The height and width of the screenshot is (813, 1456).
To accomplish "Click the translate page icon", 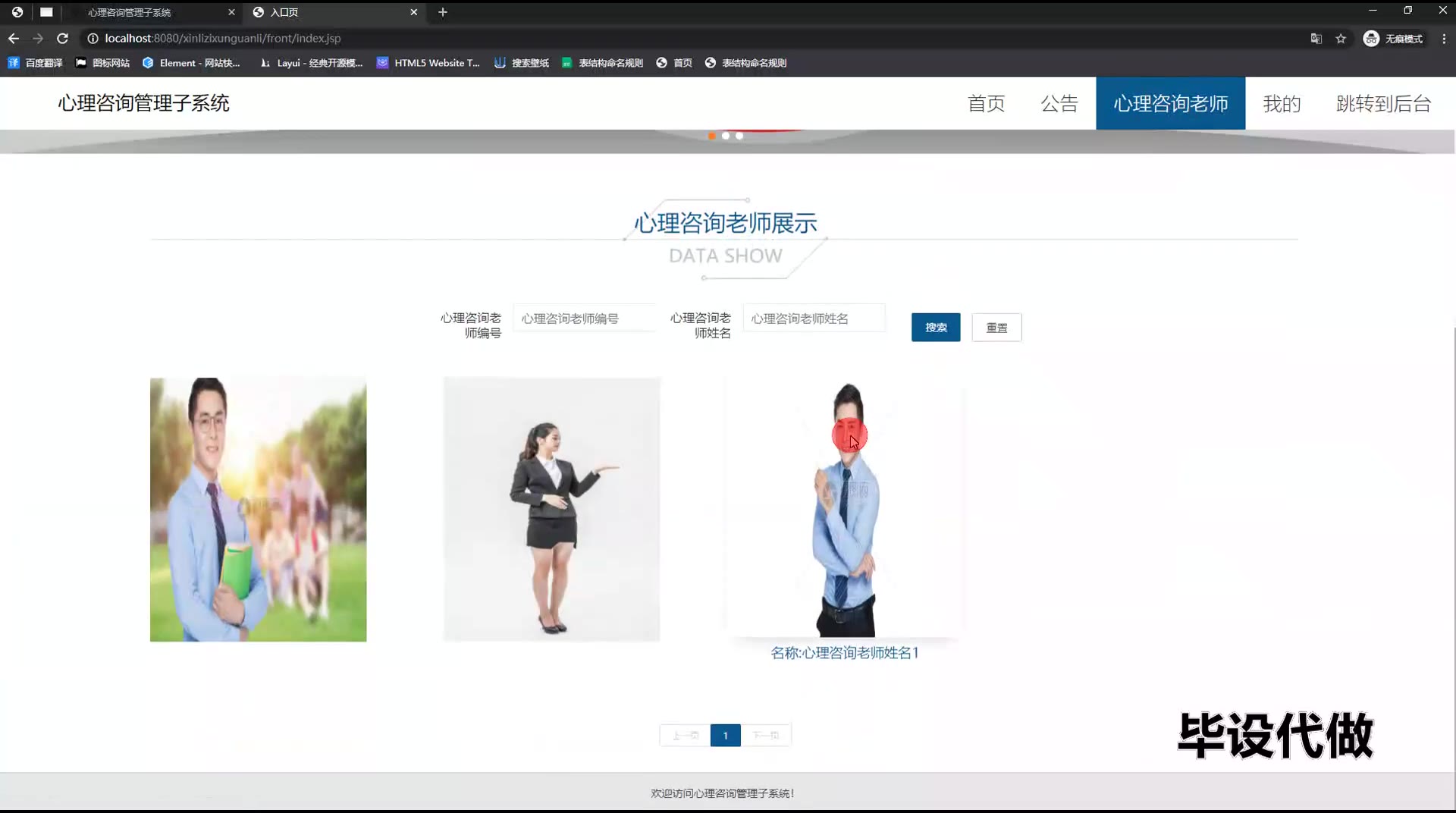I will click(1316, 39).
